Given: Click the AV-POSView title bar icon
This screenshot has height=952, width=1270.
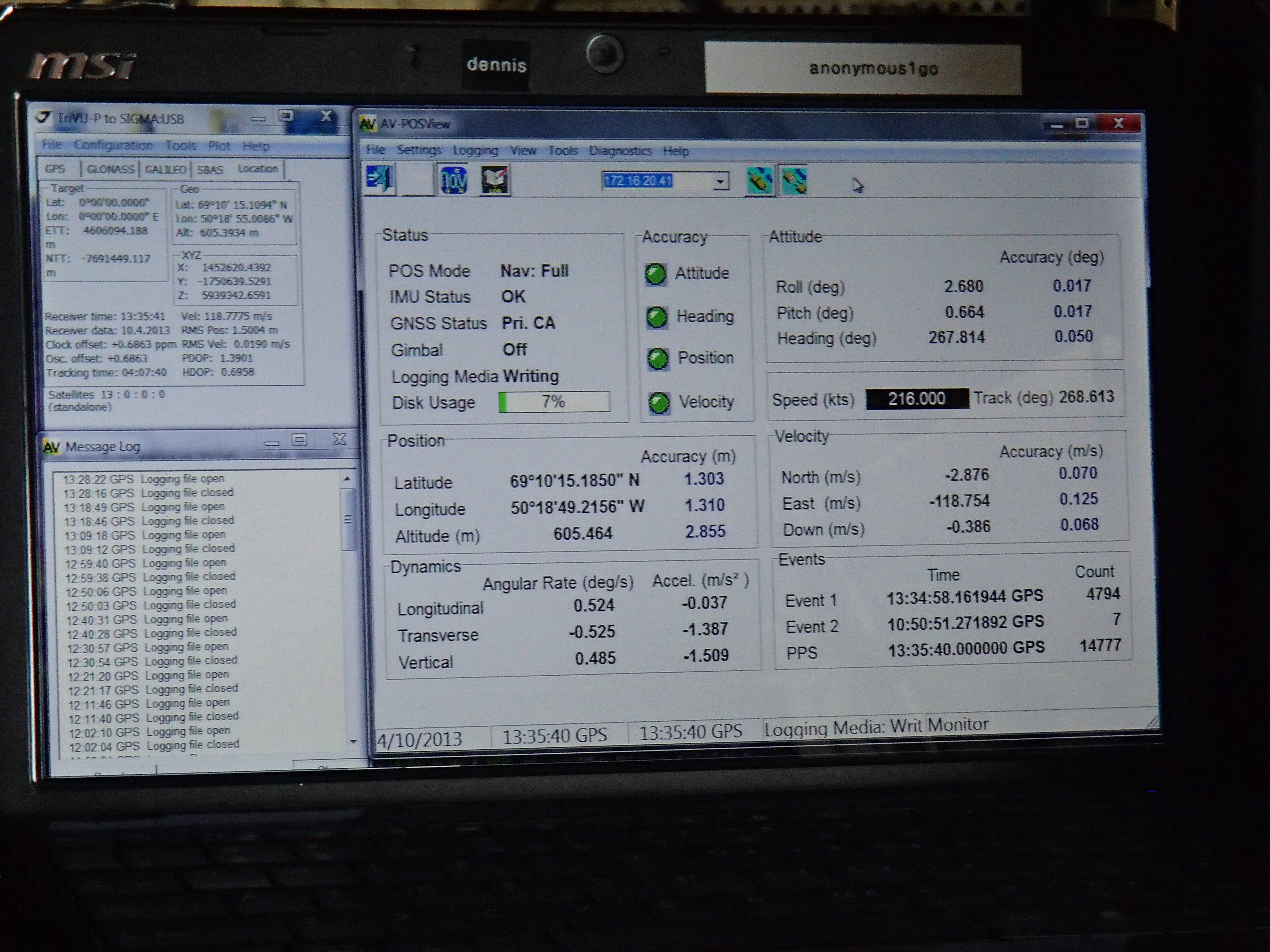Looking at the screenshot, I should point(367,123).
